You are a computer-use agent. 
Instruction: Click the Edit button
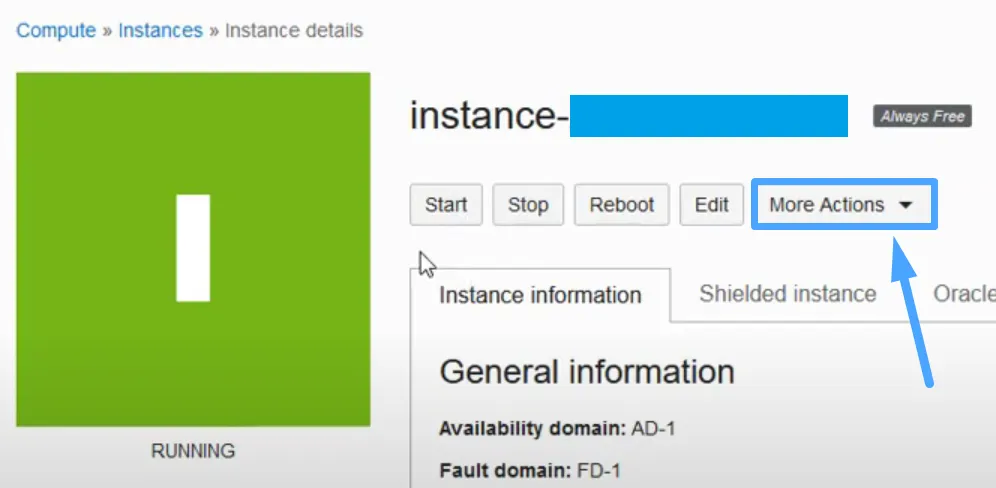pyautogui.click(x=711, y=205)
